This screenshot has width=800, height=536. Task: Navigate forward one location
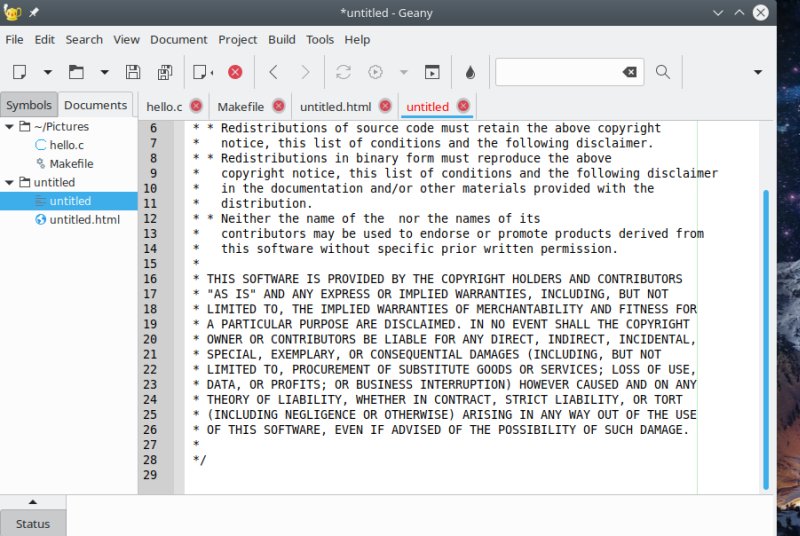click(305, 72)
